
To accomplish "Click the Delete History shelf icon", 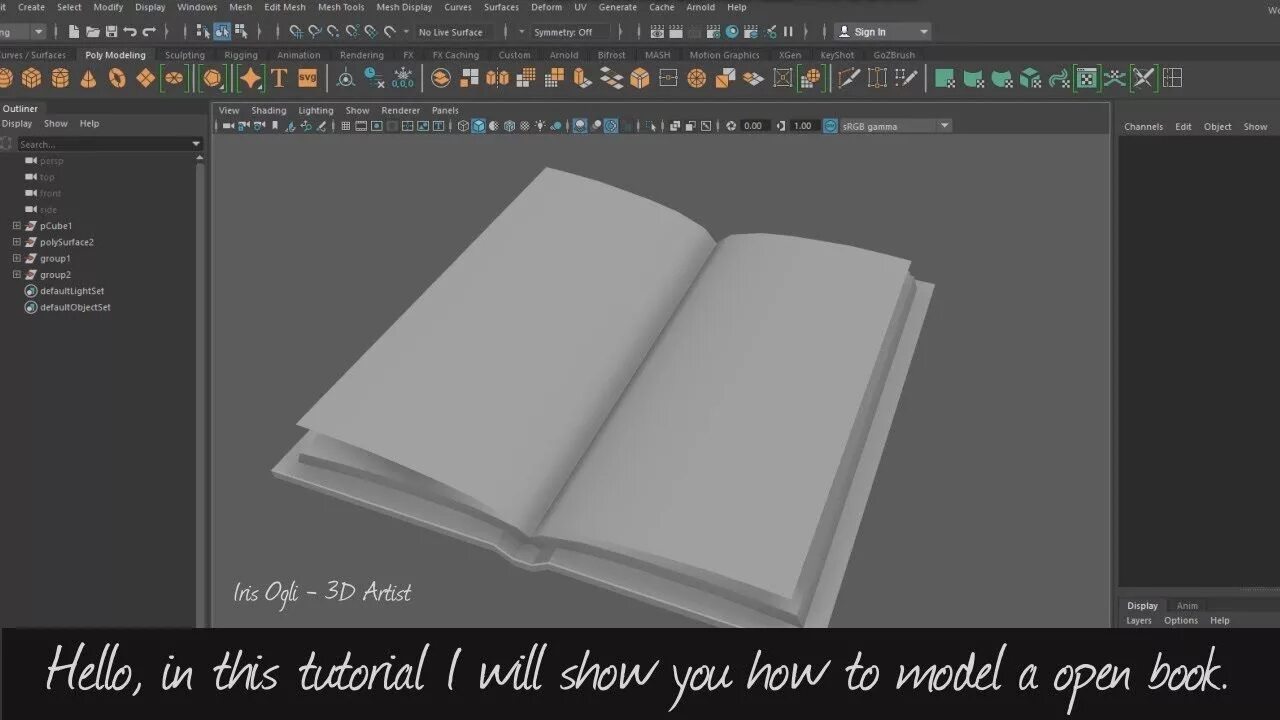I will pyautogui.click(x=374, y=78).
